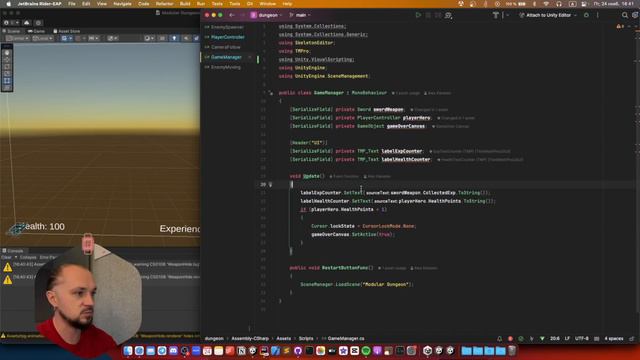640x360 pixels.
Task: Open the Git menu
Action: point(250,4)
